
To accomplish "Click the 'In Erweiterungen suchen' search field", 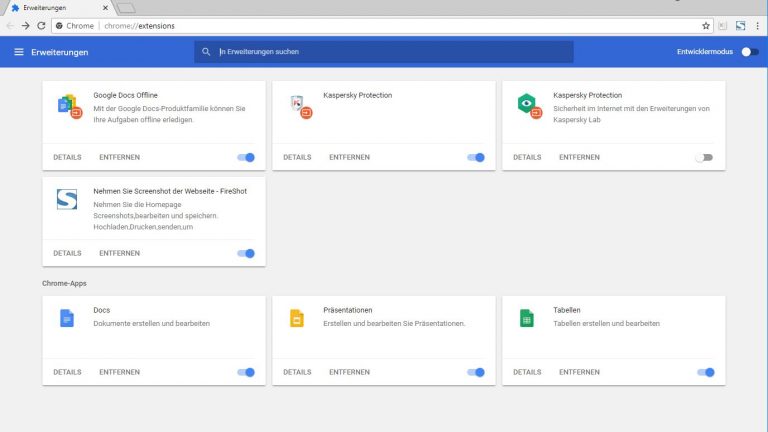I will [390, 52].
